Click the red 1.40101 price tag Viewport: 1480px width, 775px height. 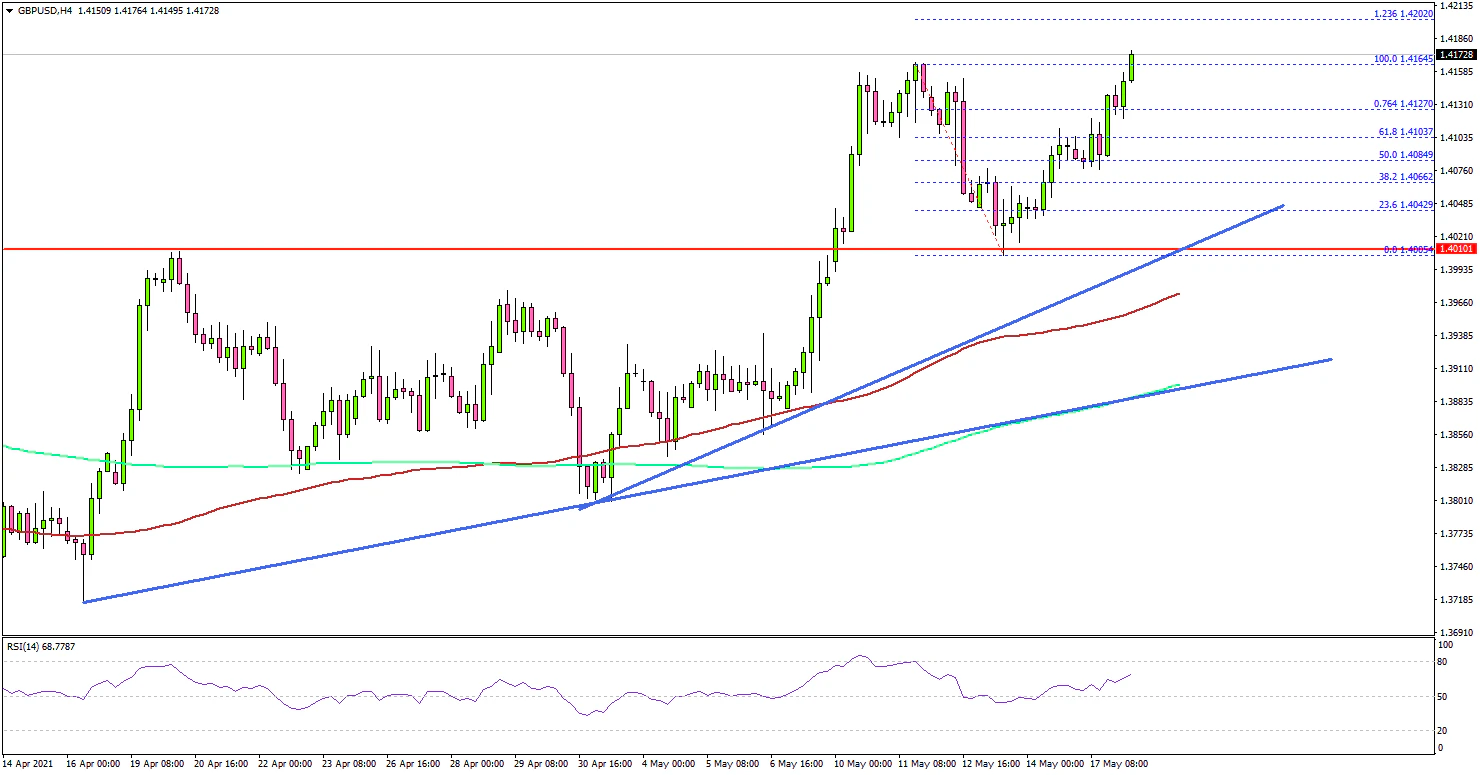tap(1454, 248)
